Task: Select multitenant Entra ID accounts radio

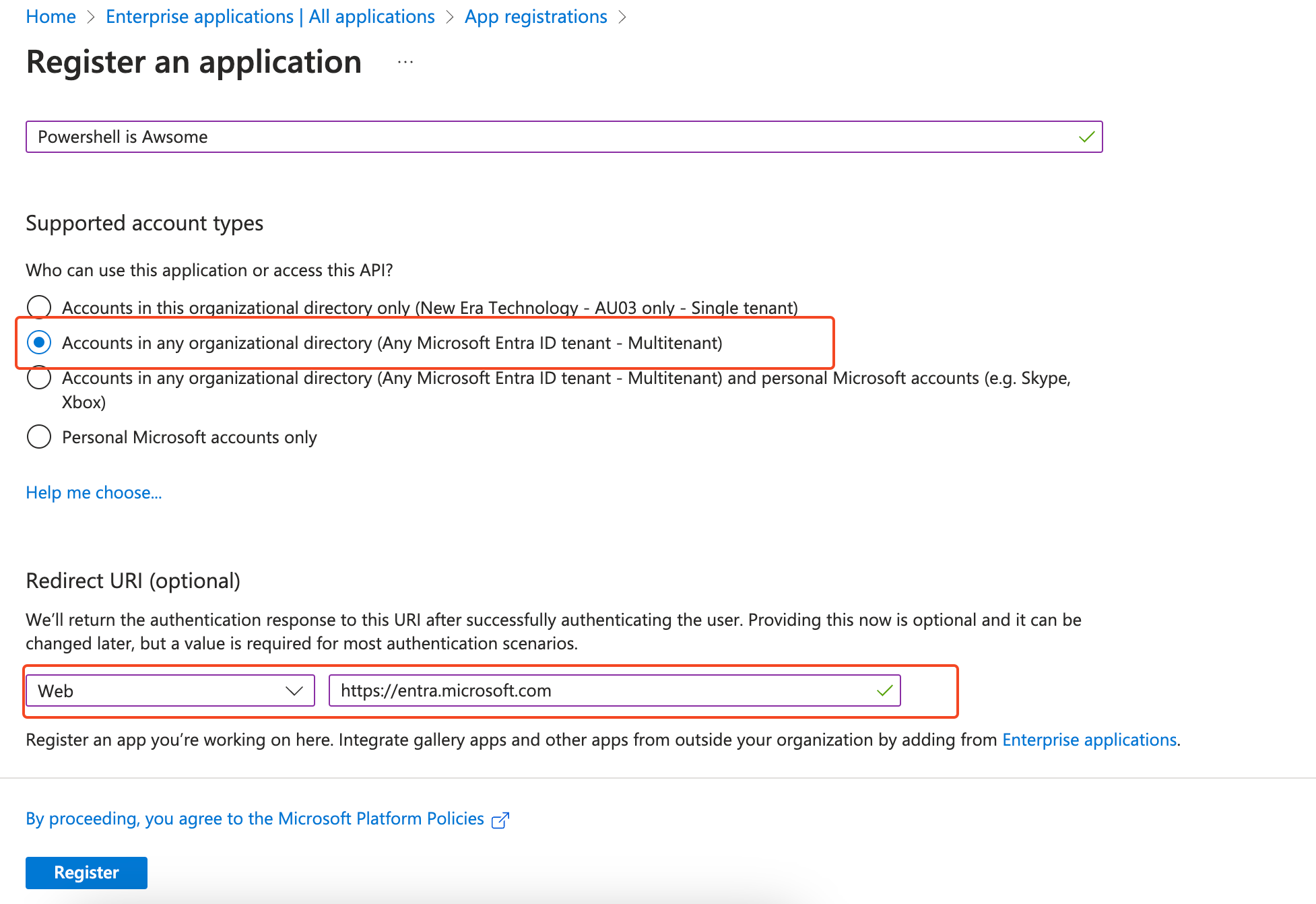Action: tap(39, 343)
